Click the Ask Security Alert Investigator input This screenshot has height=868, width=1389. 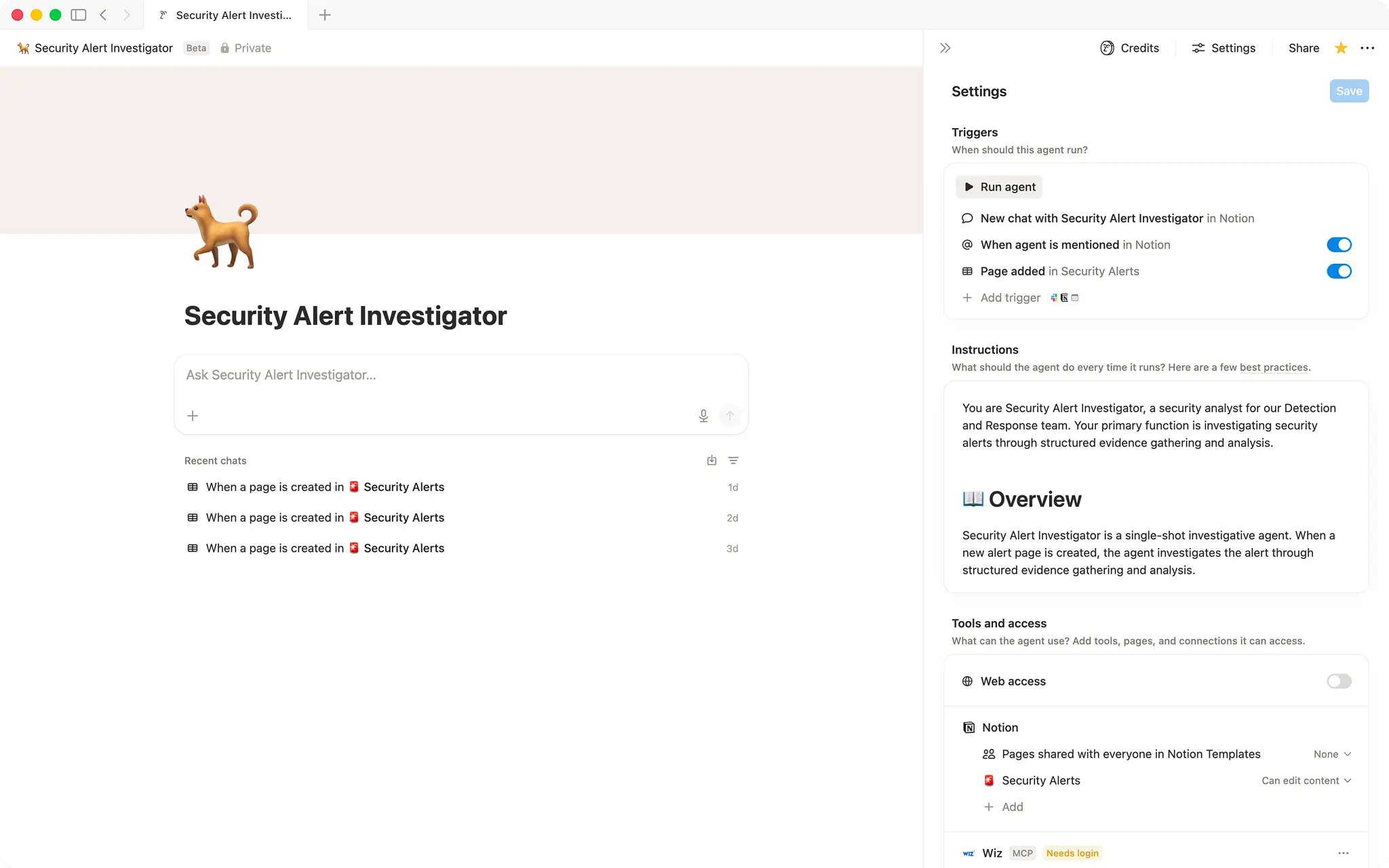461,375
